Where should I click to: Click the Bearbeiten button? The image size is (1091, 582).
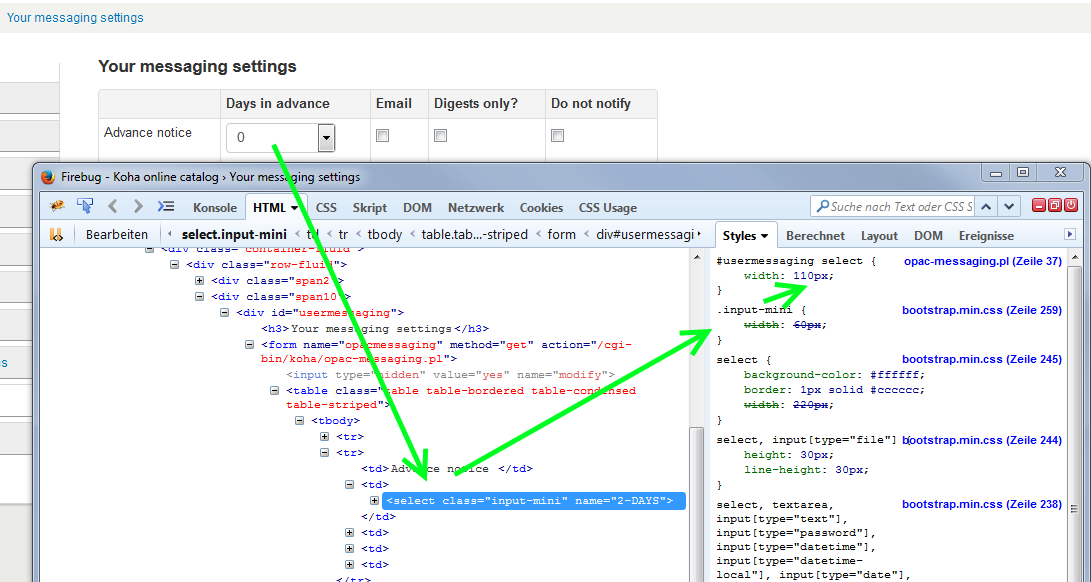point(117,235)
